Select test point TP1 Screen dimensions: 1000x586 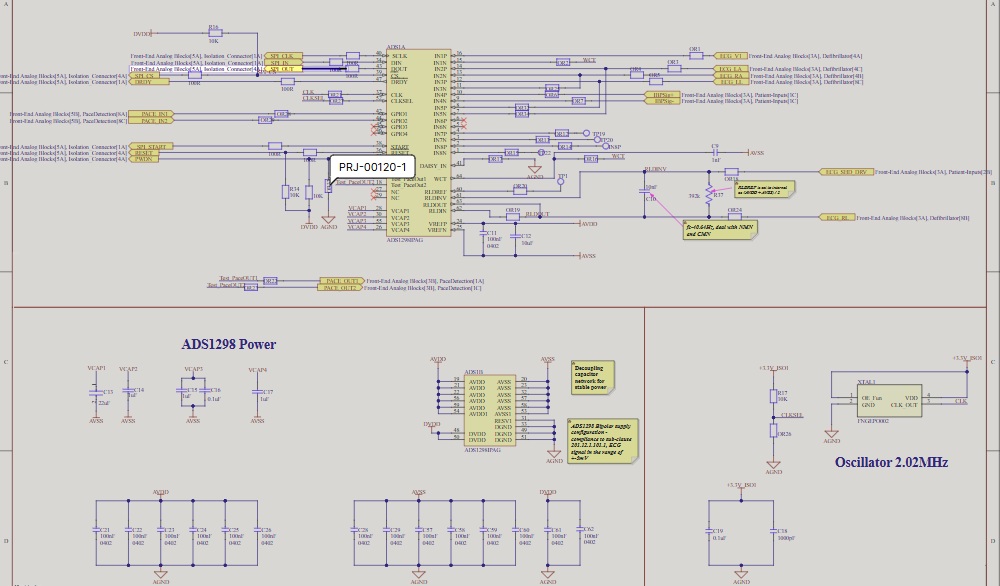coord(561,180)
